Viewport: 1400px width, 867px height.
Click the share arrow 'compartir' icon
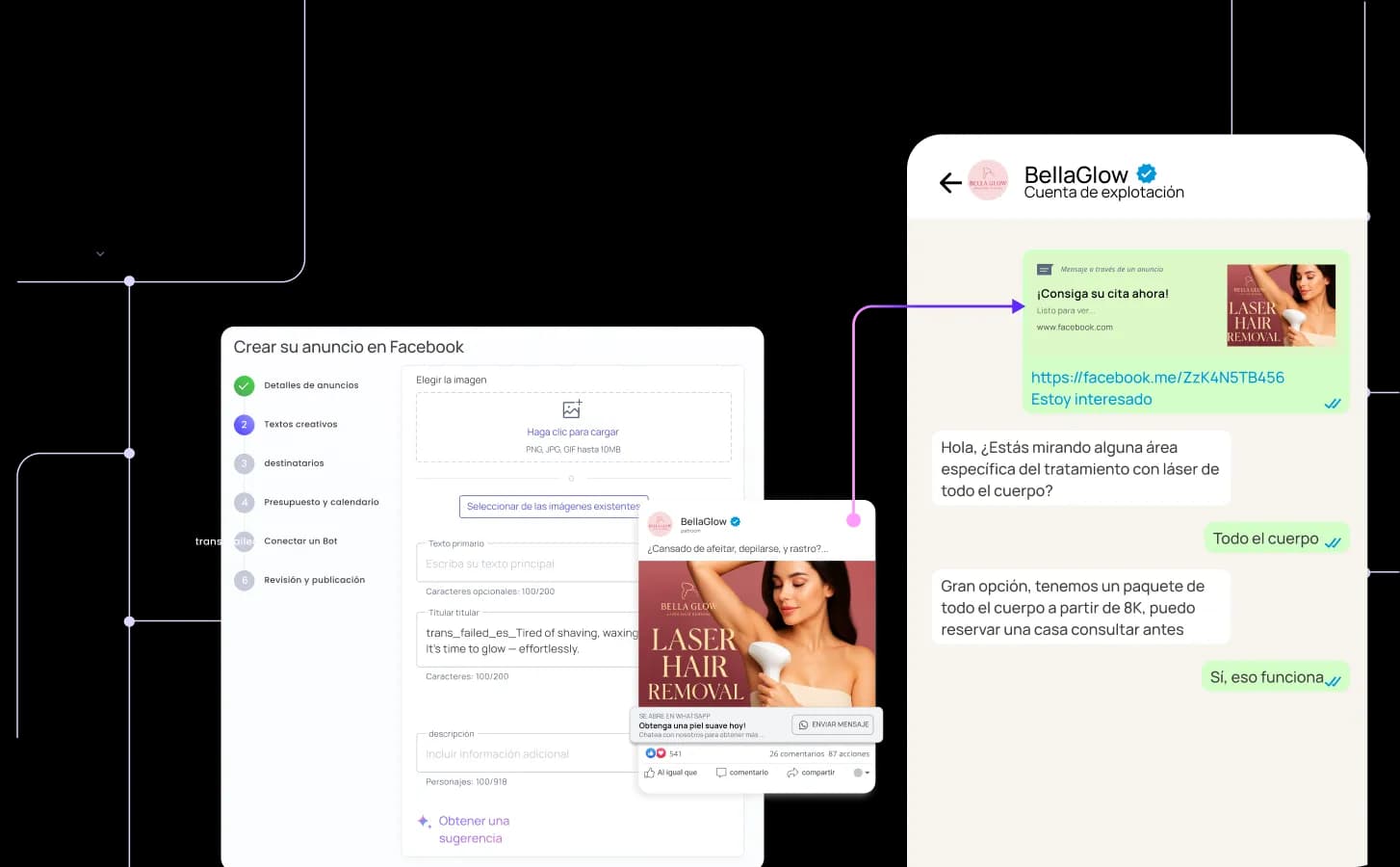tap(792, 773)
